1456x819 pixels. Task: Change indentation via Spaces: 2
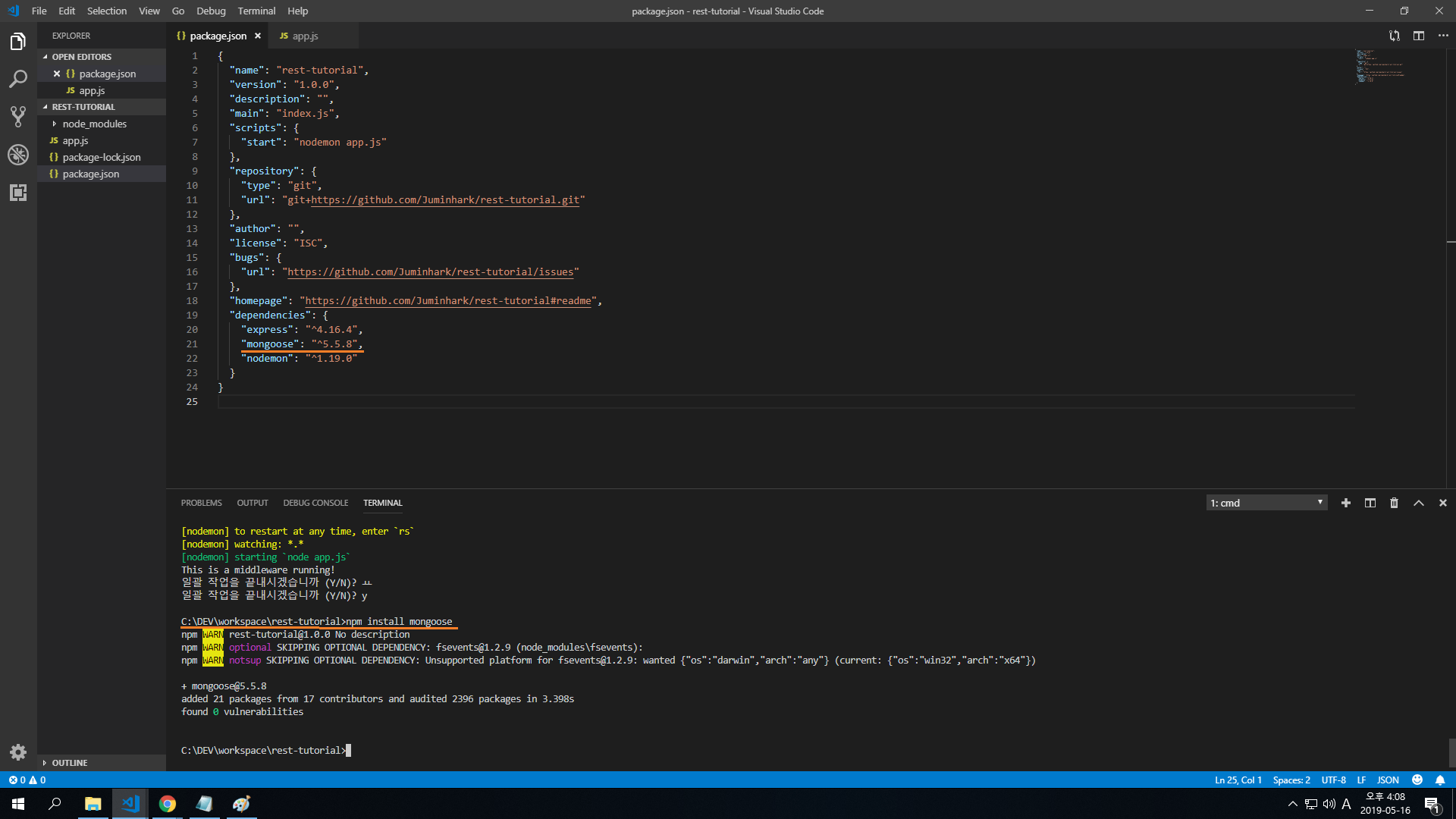1291,780
